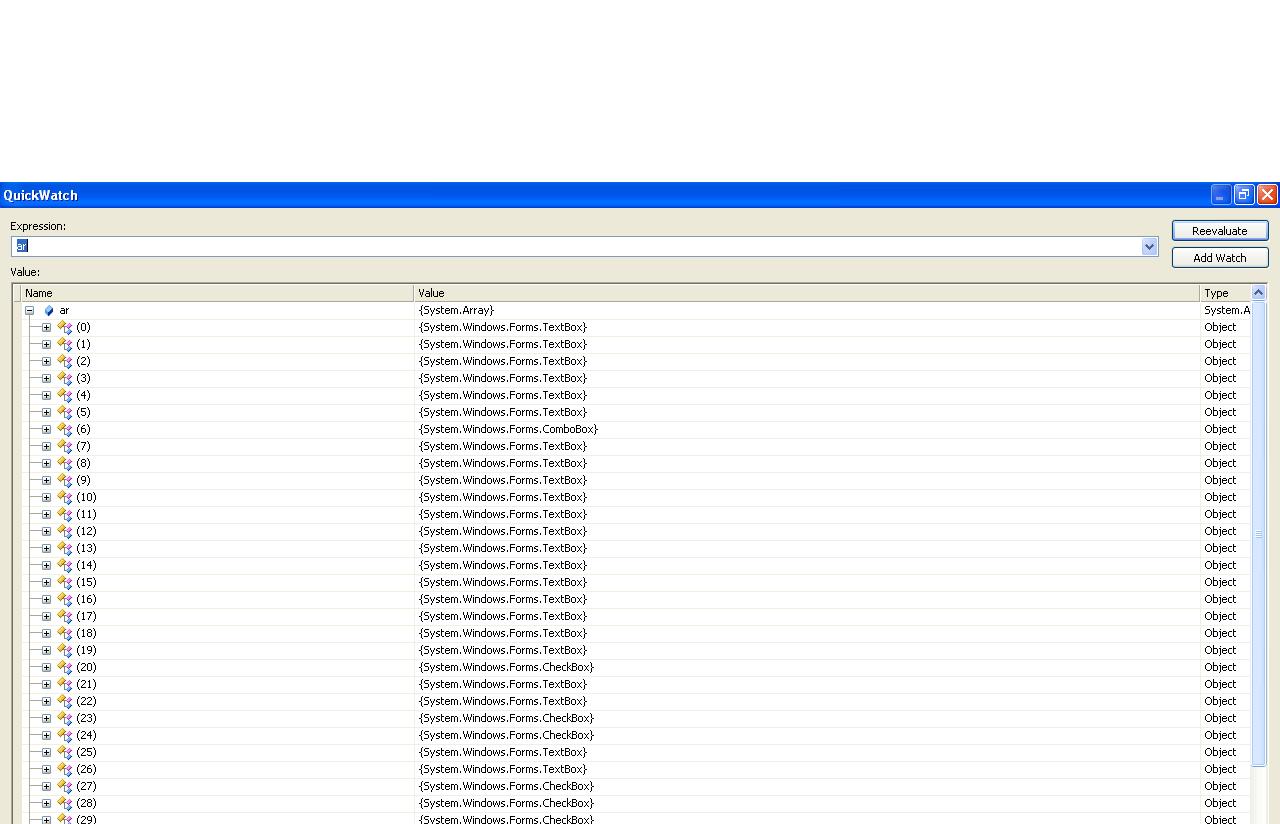The height and width of the screenshot is (824, 1280).
Task: Click the member icon for row (12)
Action: click(x=65, y=532)
